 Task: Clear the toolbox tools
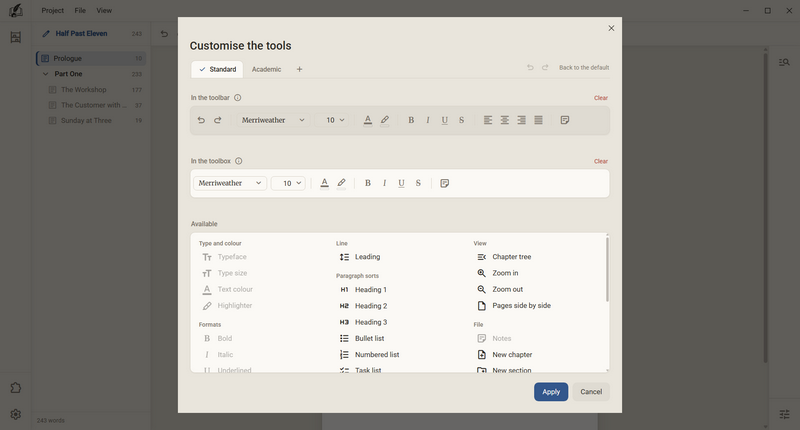coord(601,161)
